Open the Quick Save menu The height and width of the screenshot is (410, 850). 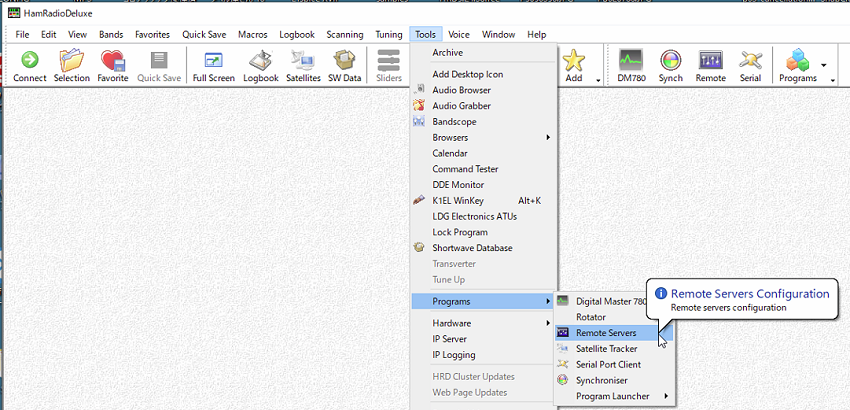pyautogui.click(x=204, y=34)
